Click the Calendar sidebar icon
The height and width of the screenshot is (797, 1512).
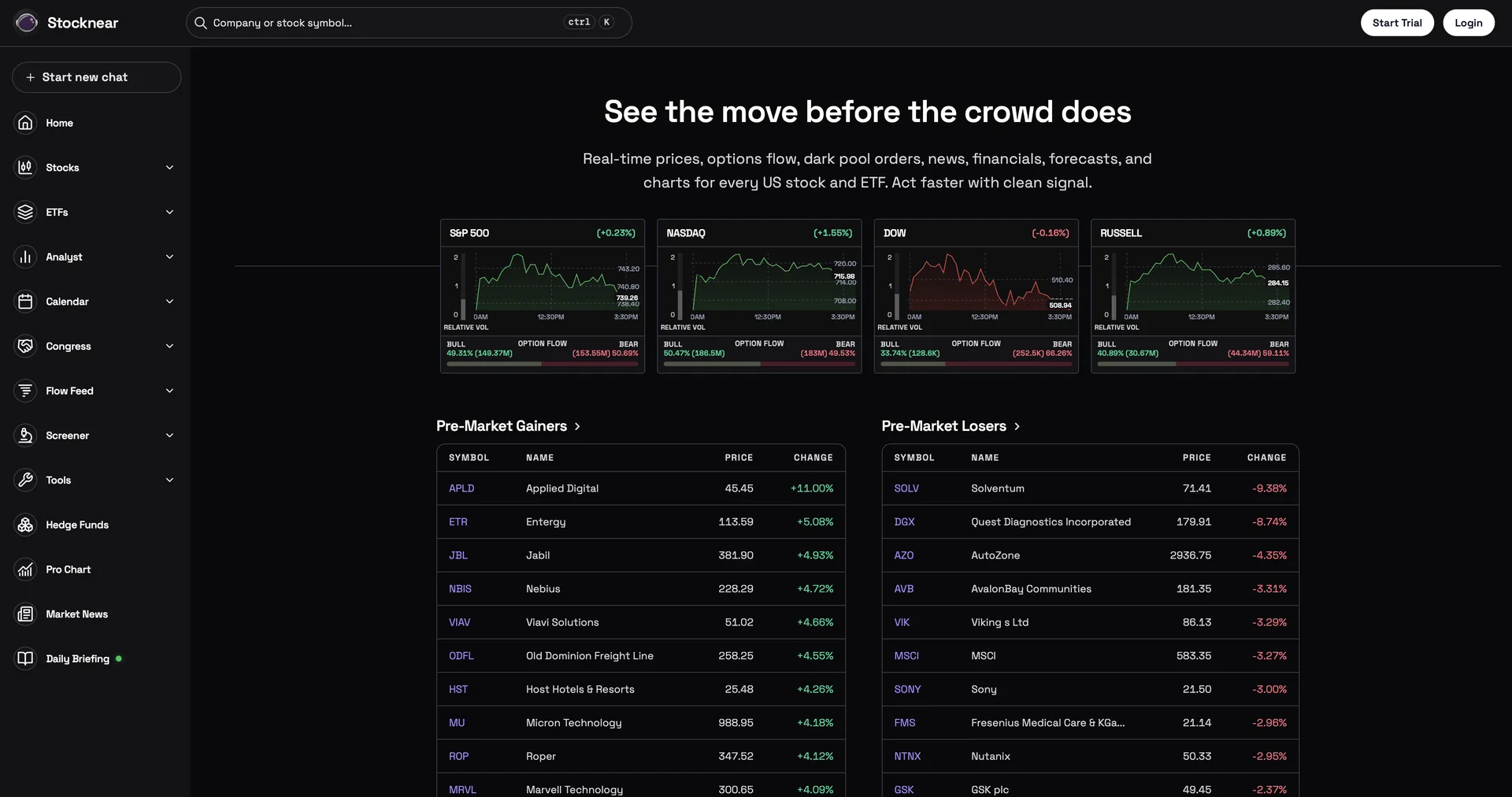tap(26, 302)
